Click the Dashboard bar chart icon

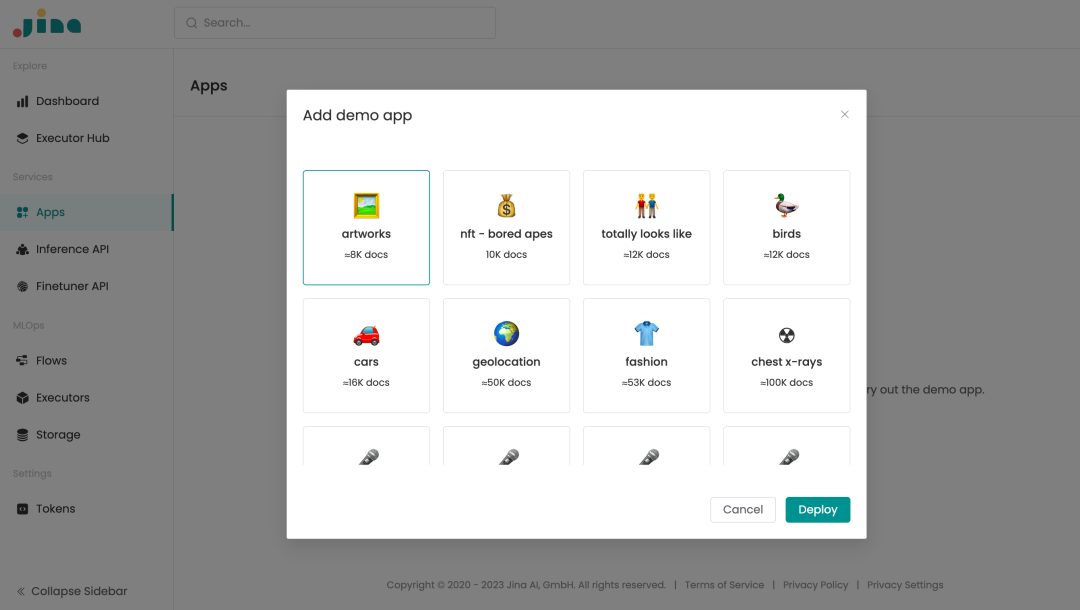tap(23, 101)
